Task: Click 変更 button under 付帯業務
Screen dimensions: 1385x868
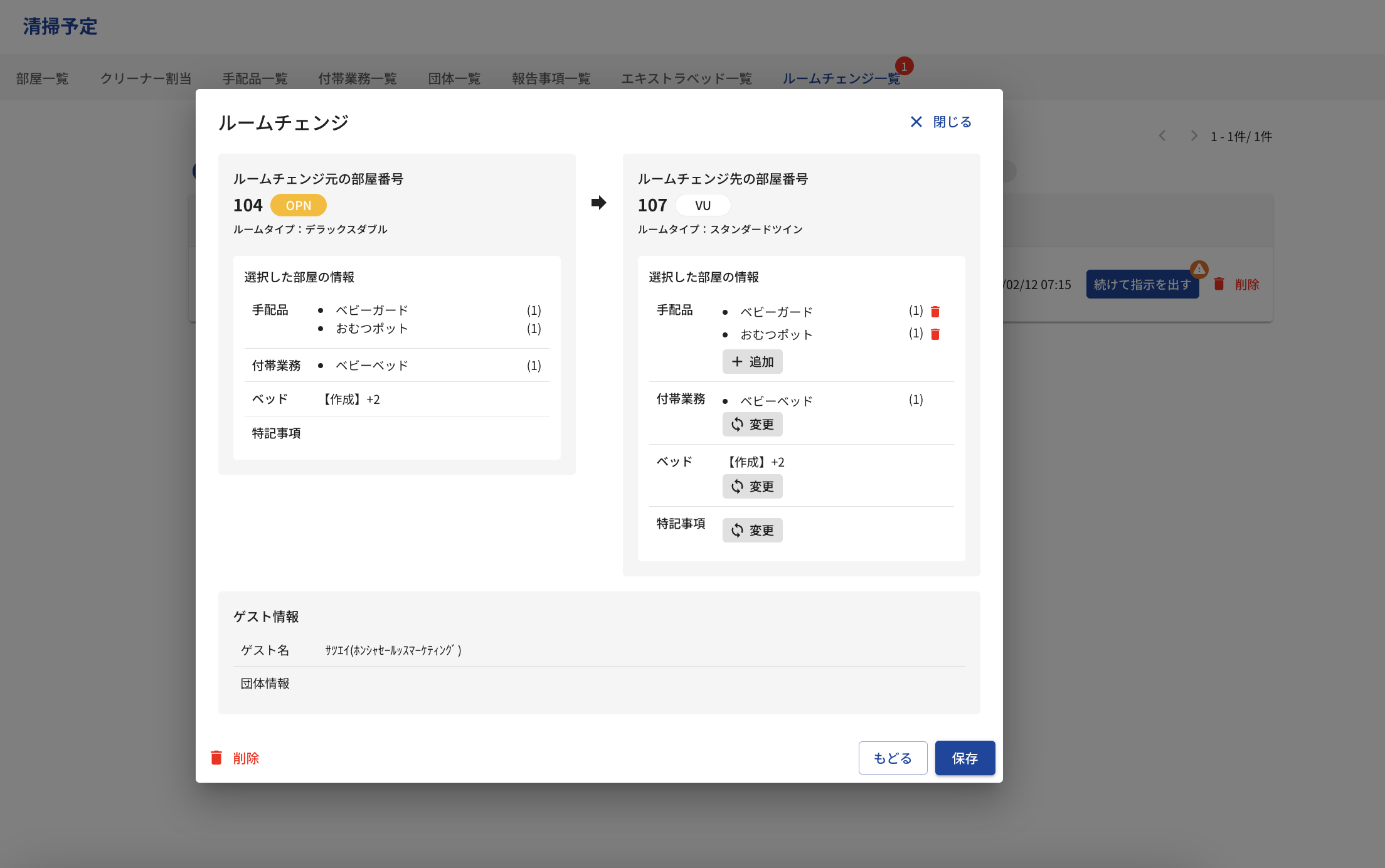Action: [752, 425]
